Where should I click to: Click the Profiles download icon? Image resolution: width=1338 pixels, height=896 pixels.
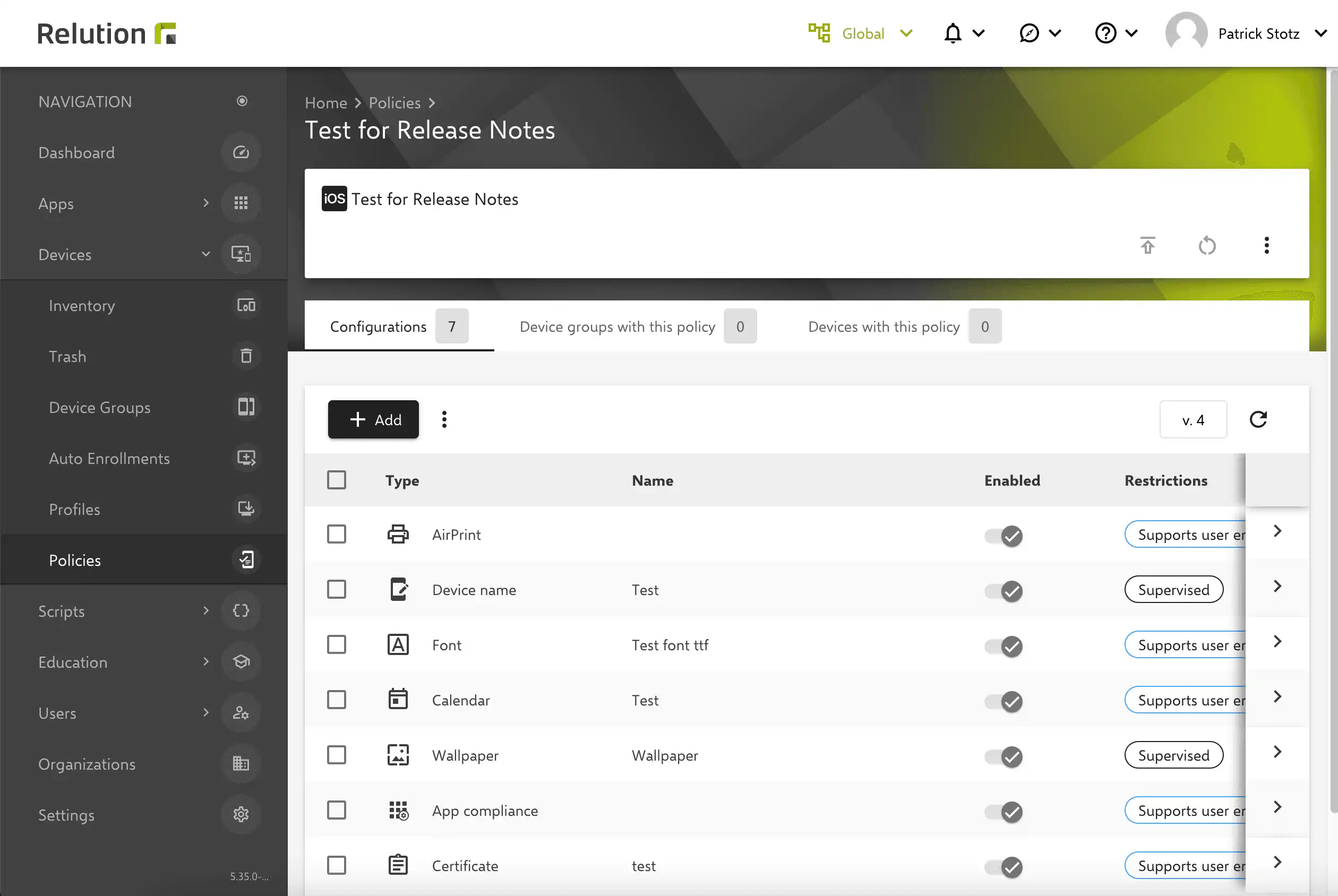(x=246, y=509)
